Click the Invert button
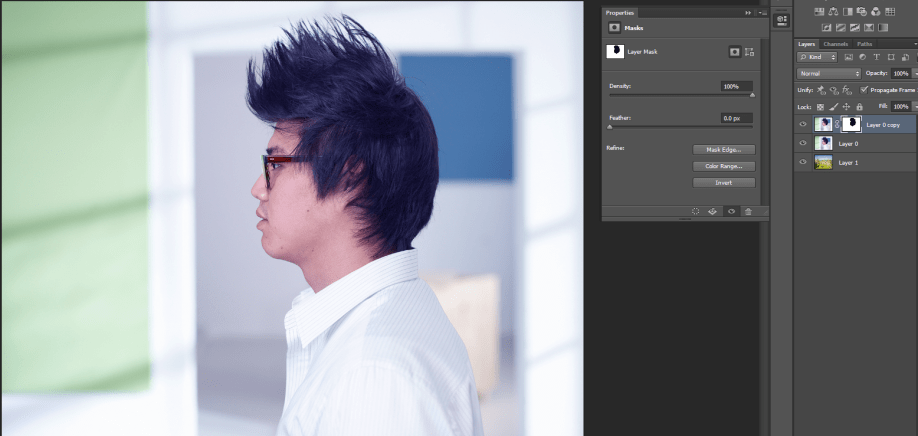This screenshot has width=918, height=436. tap(724, 183)
